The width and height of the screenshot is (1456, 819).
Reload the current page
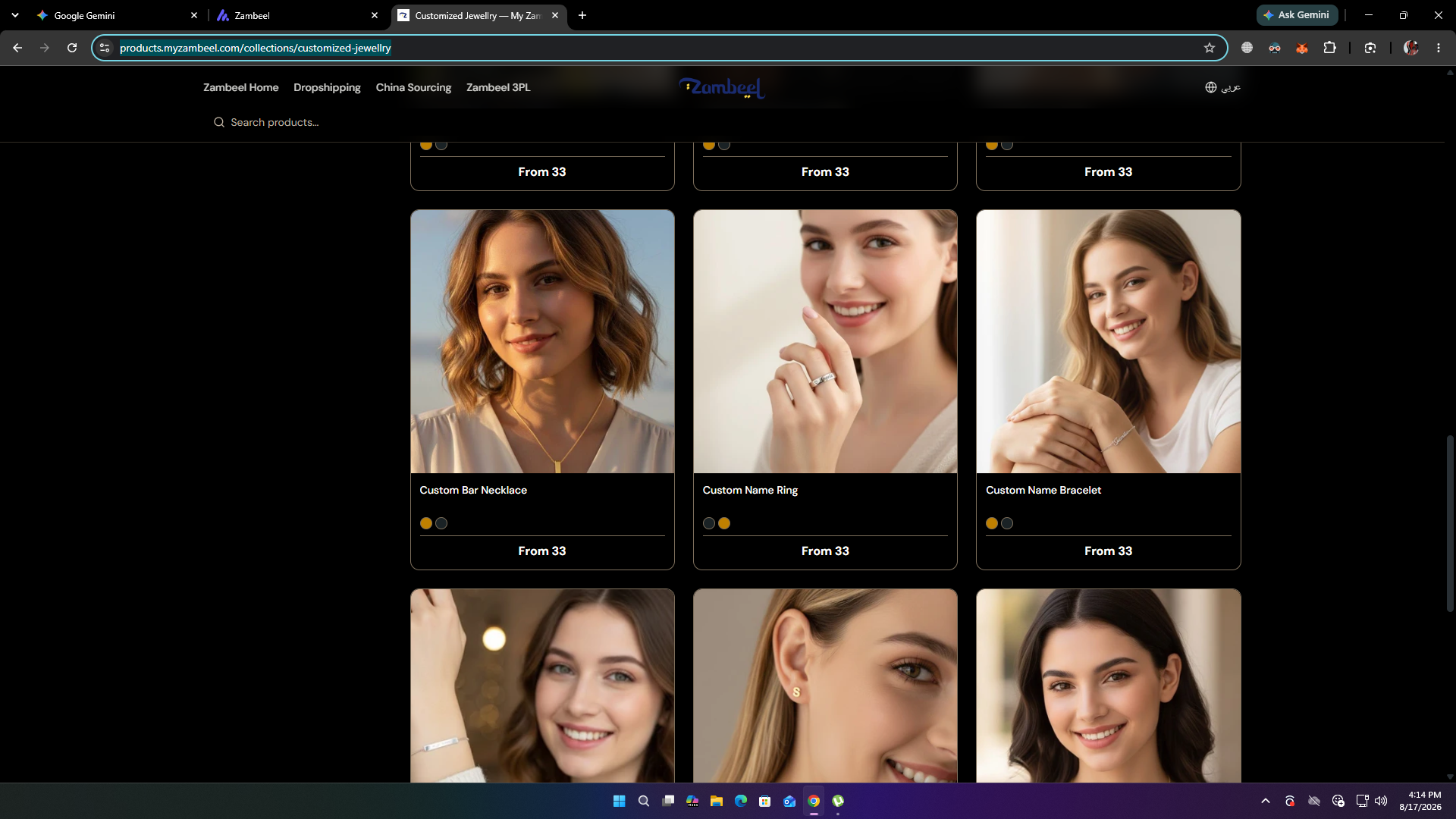(x=72, y=48)
